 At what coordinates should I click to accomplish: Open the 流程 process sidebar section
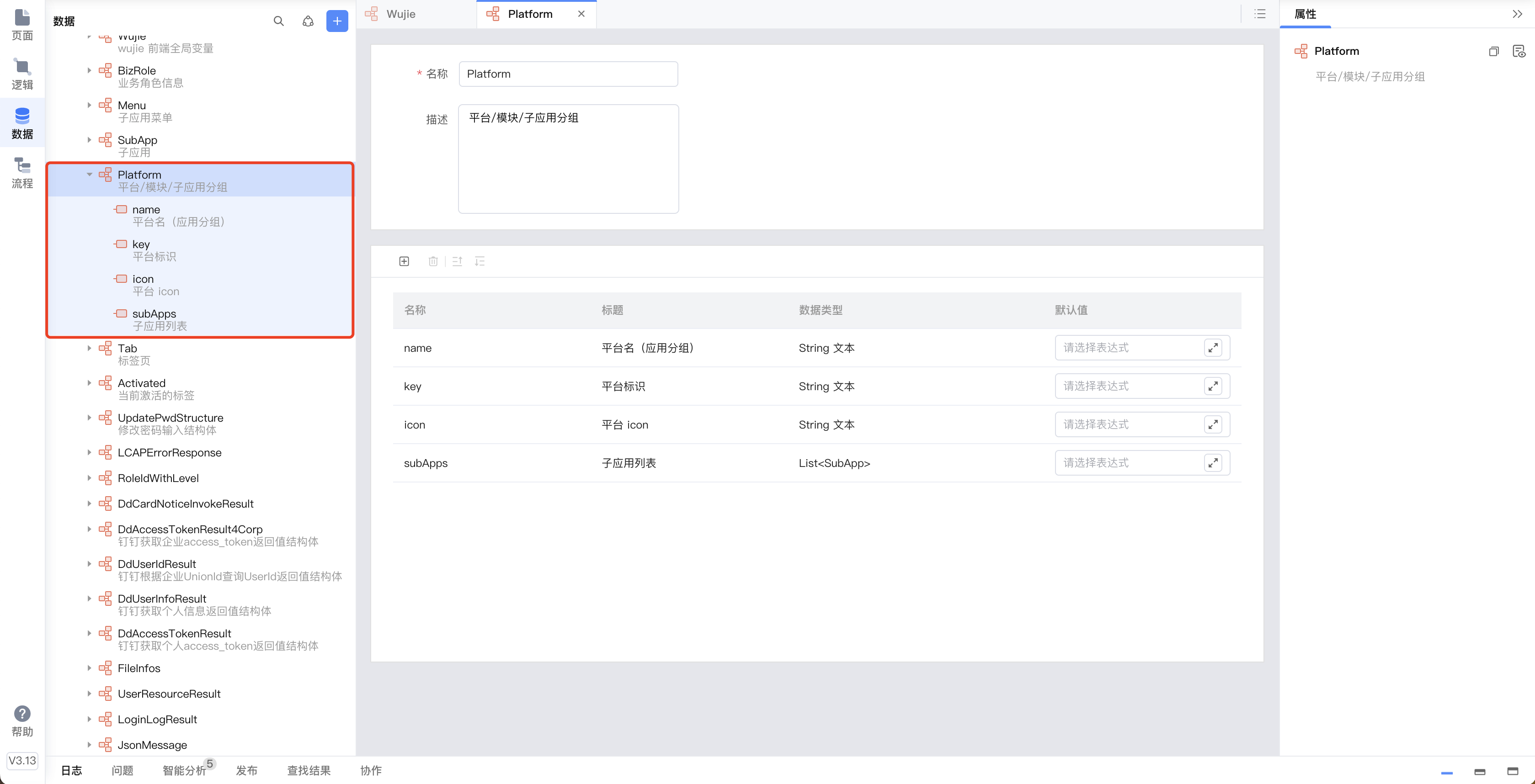tap(22, 173)
